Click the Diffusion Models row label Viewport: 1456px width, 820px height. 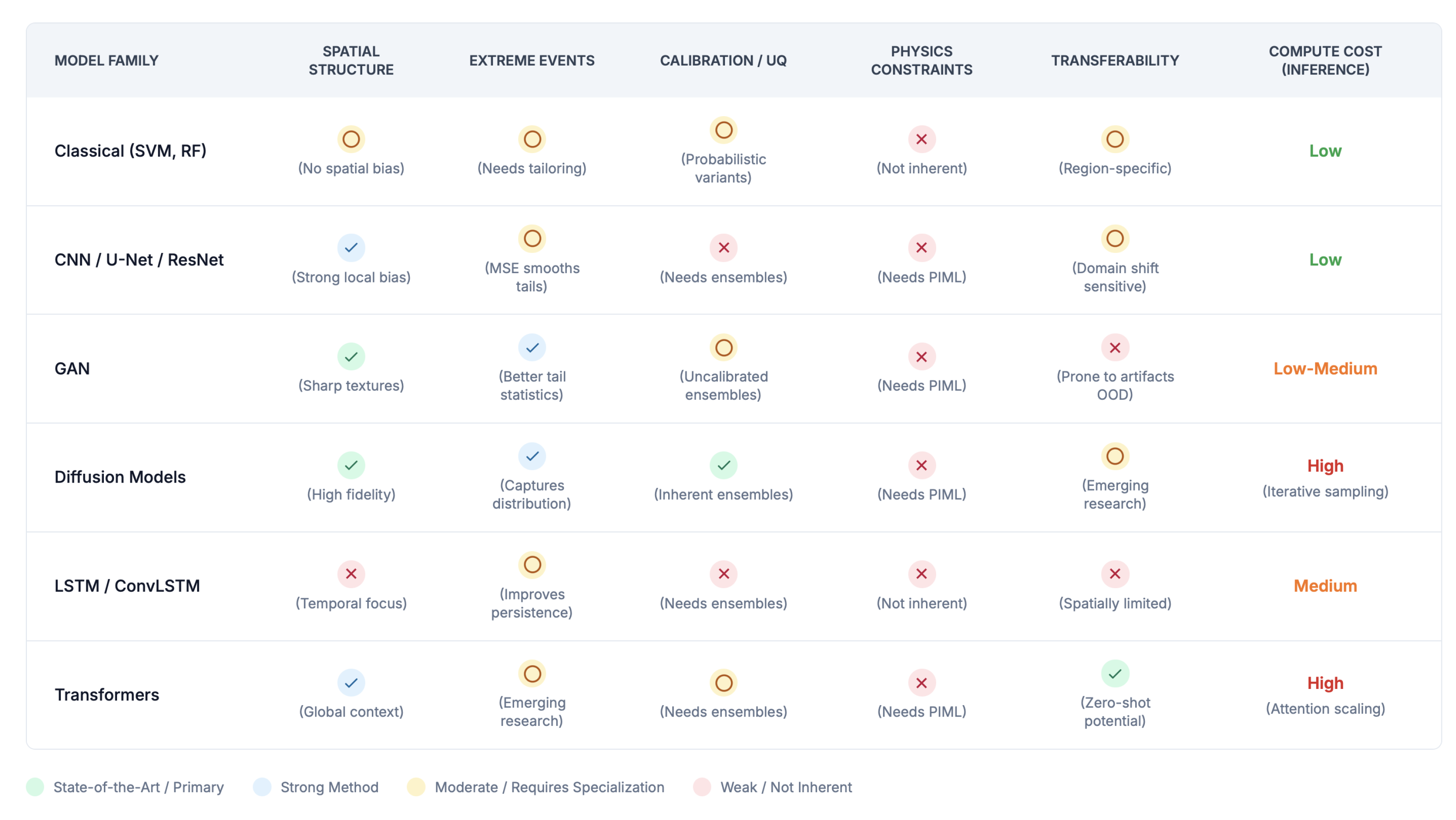120,477
